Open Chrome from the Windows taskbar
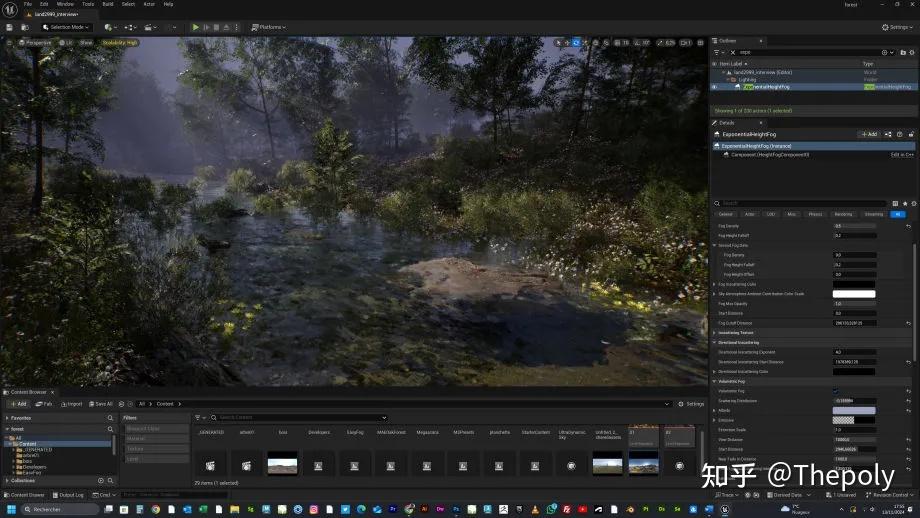Viewport: 920px width, 518px height. pos(155,509)
